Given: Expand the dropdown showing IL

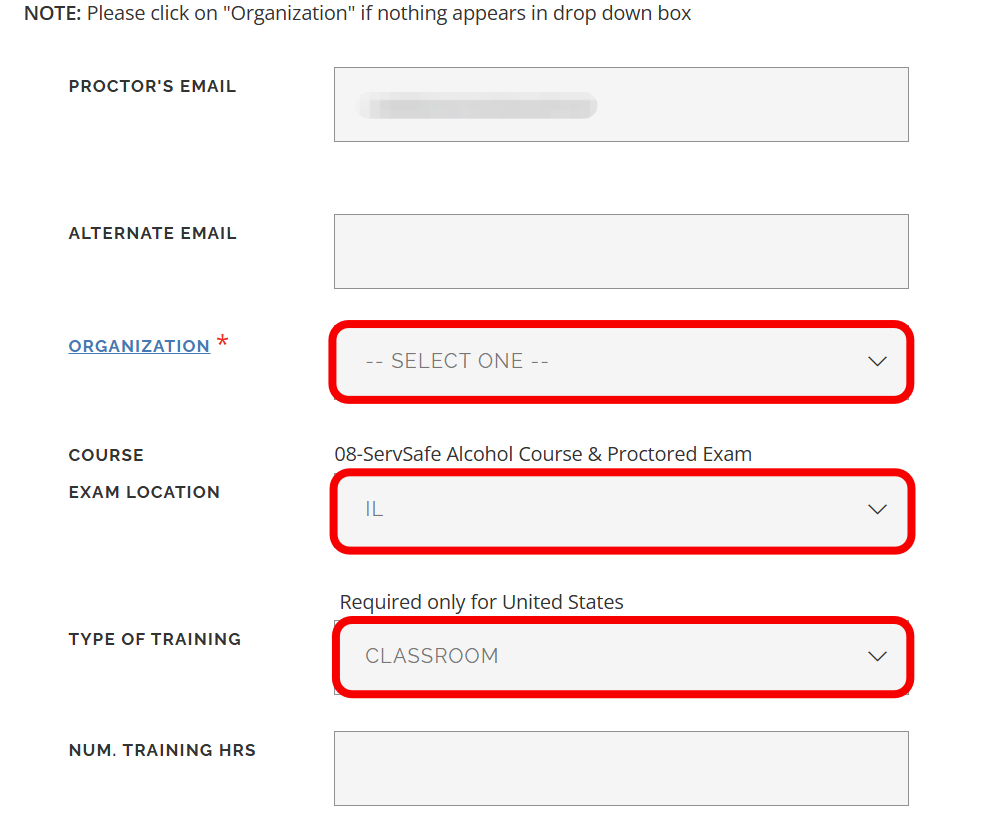Looking at the screenshot, I should pos(600,509).
